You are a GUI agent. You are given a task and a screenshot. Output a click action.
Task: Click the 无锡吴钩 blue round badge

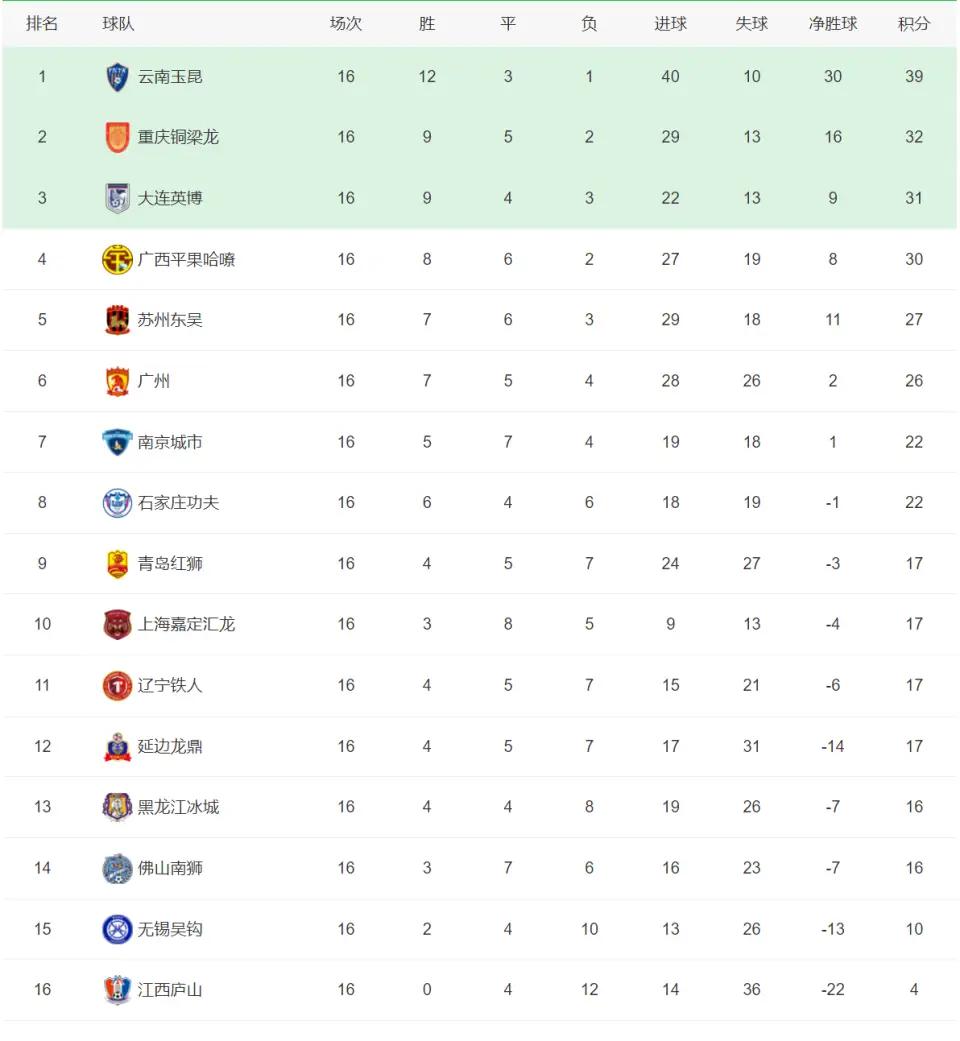coord(118,929)
